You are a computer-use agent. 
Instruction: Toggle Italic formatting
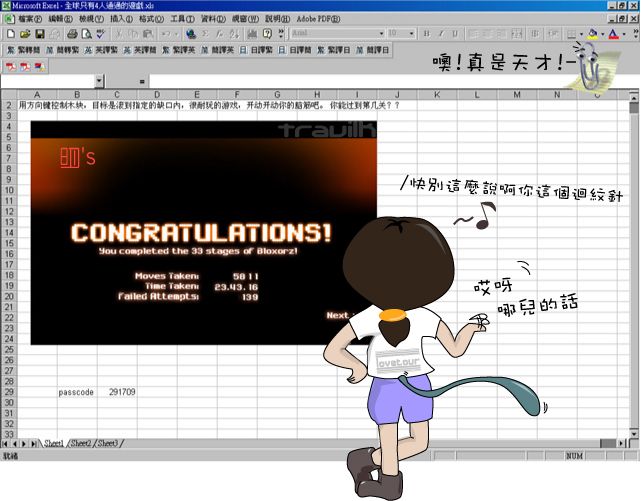coord(441,34)
